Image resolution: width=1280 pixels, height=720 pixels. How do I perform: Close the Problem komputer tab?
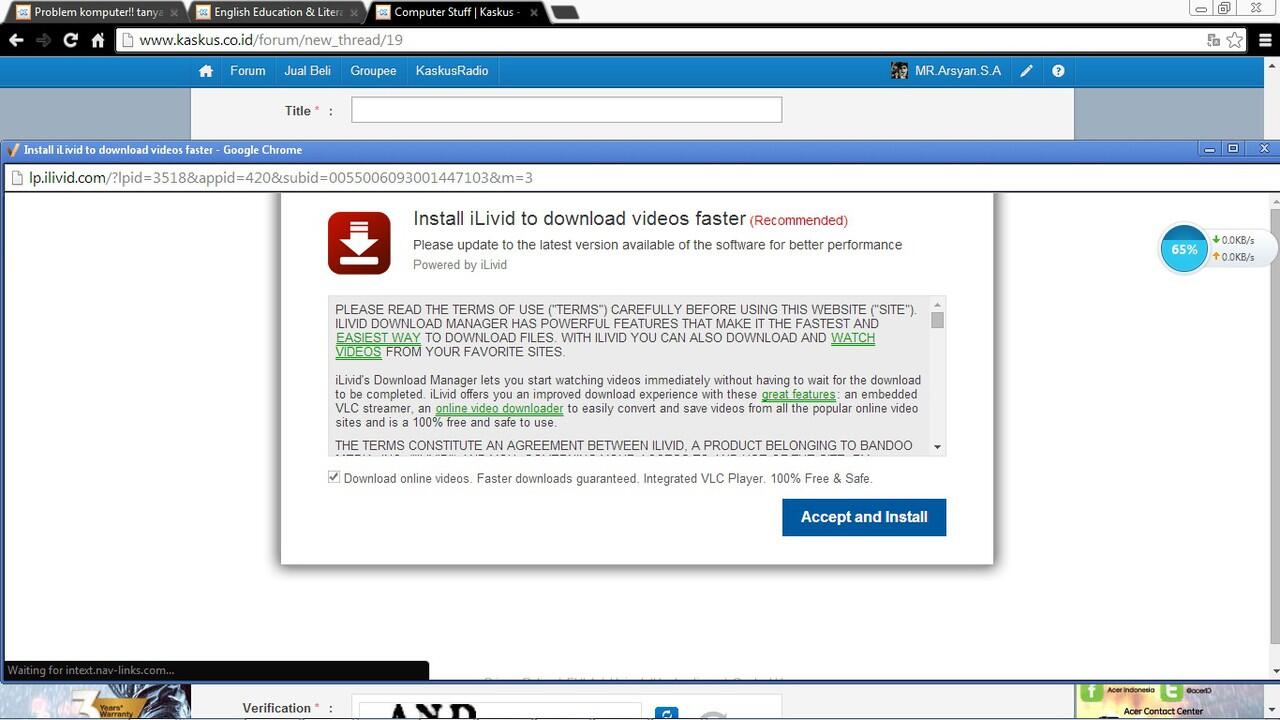click(174, 12)
